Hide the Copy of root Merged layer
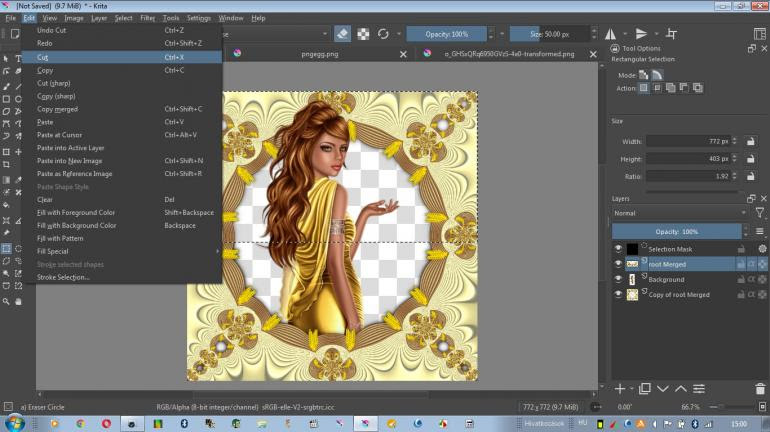 coord(618,295)
